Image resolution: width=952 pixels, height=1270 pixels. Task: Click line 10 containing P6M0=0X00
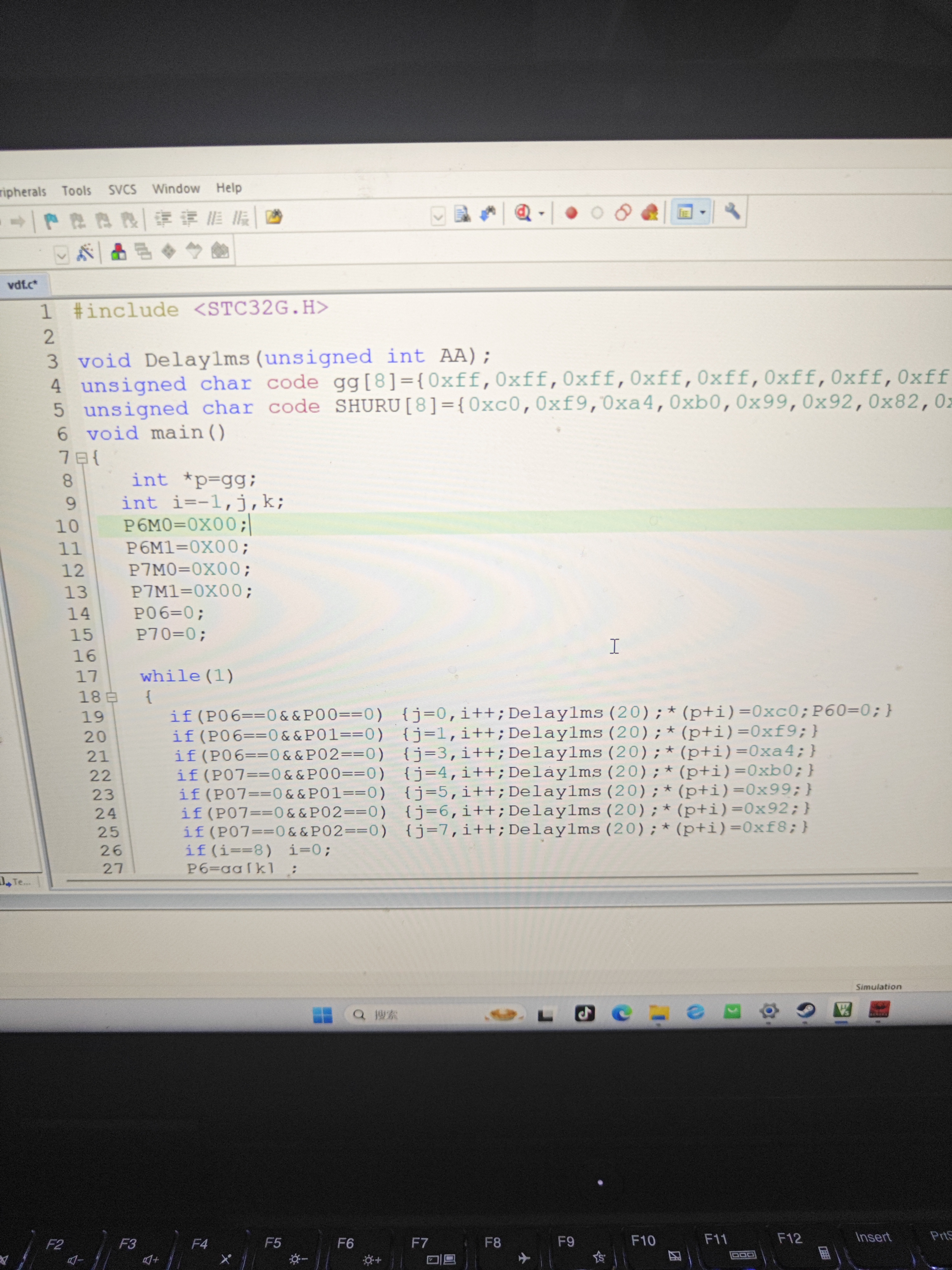pyautogui.click(x=524, y=522)
